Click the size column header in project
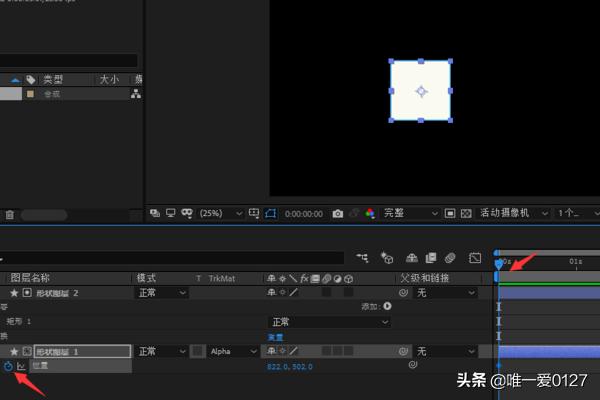The height and width of the screenshot is (400, 600). coord(109,80)
